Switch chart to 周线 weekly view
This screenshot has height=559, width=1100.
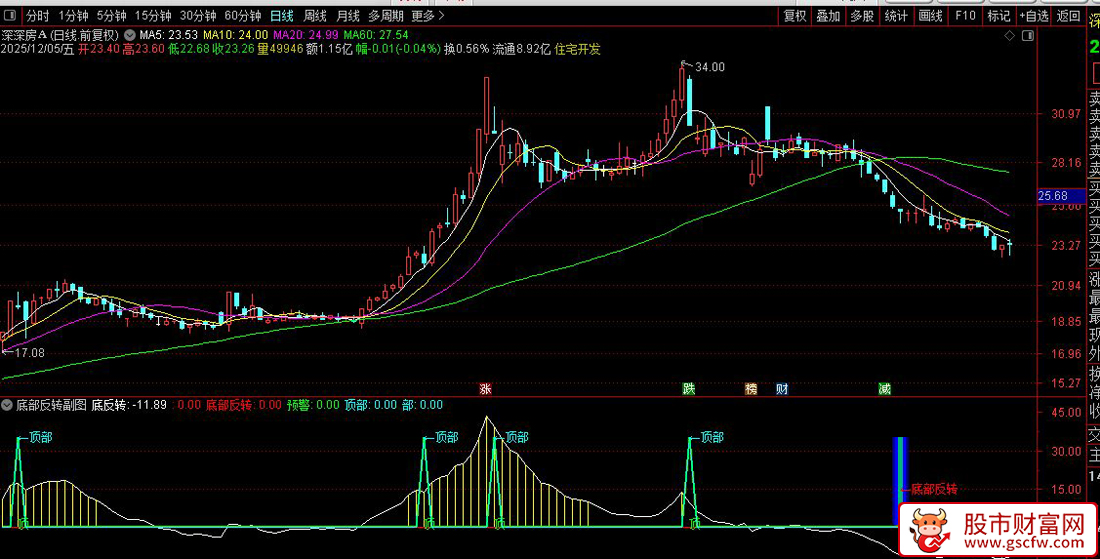(315, 16)
